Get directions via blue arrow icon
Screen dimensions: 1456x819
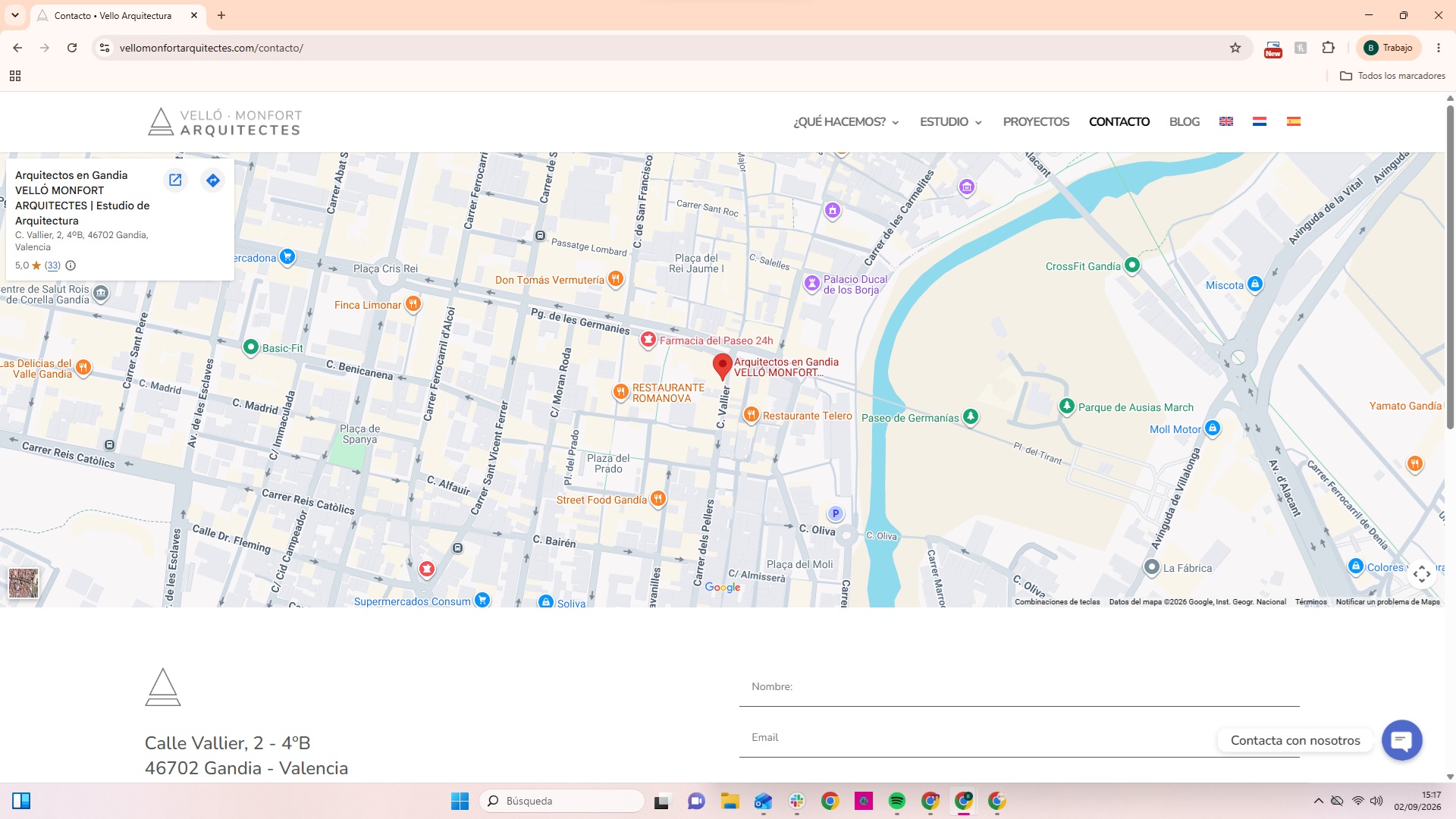coord(213,180)
